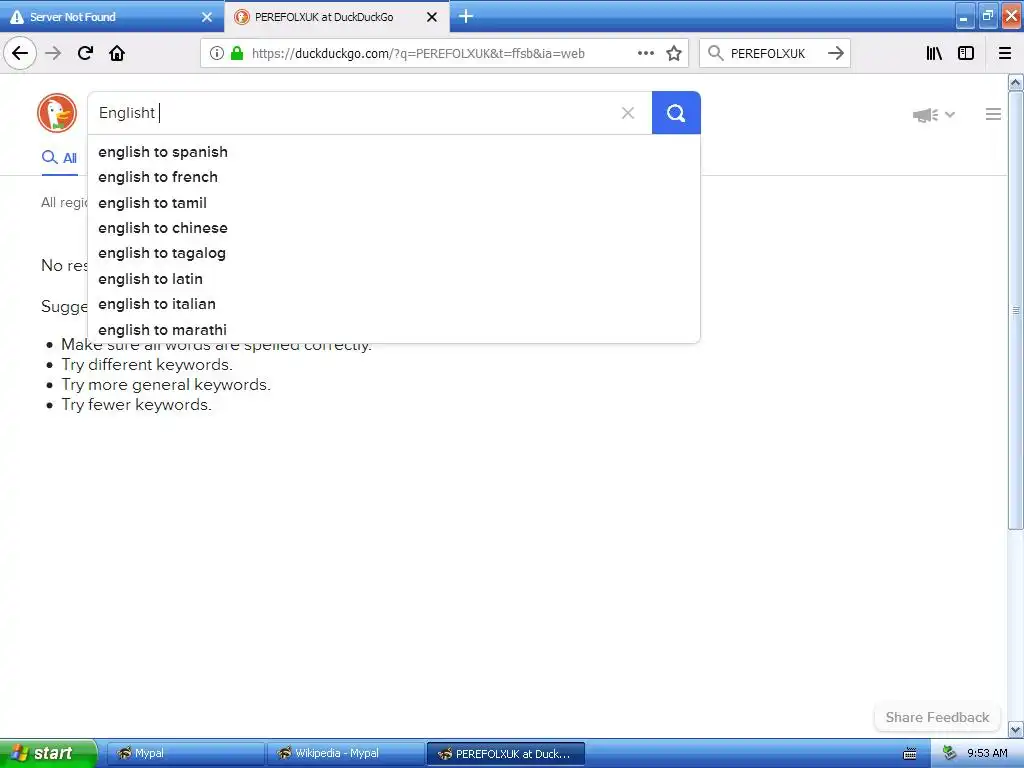Click the green secure padlock icon
Image resolution: width=1024 pixels, height=768 pixels.
[x=237, y=53]
